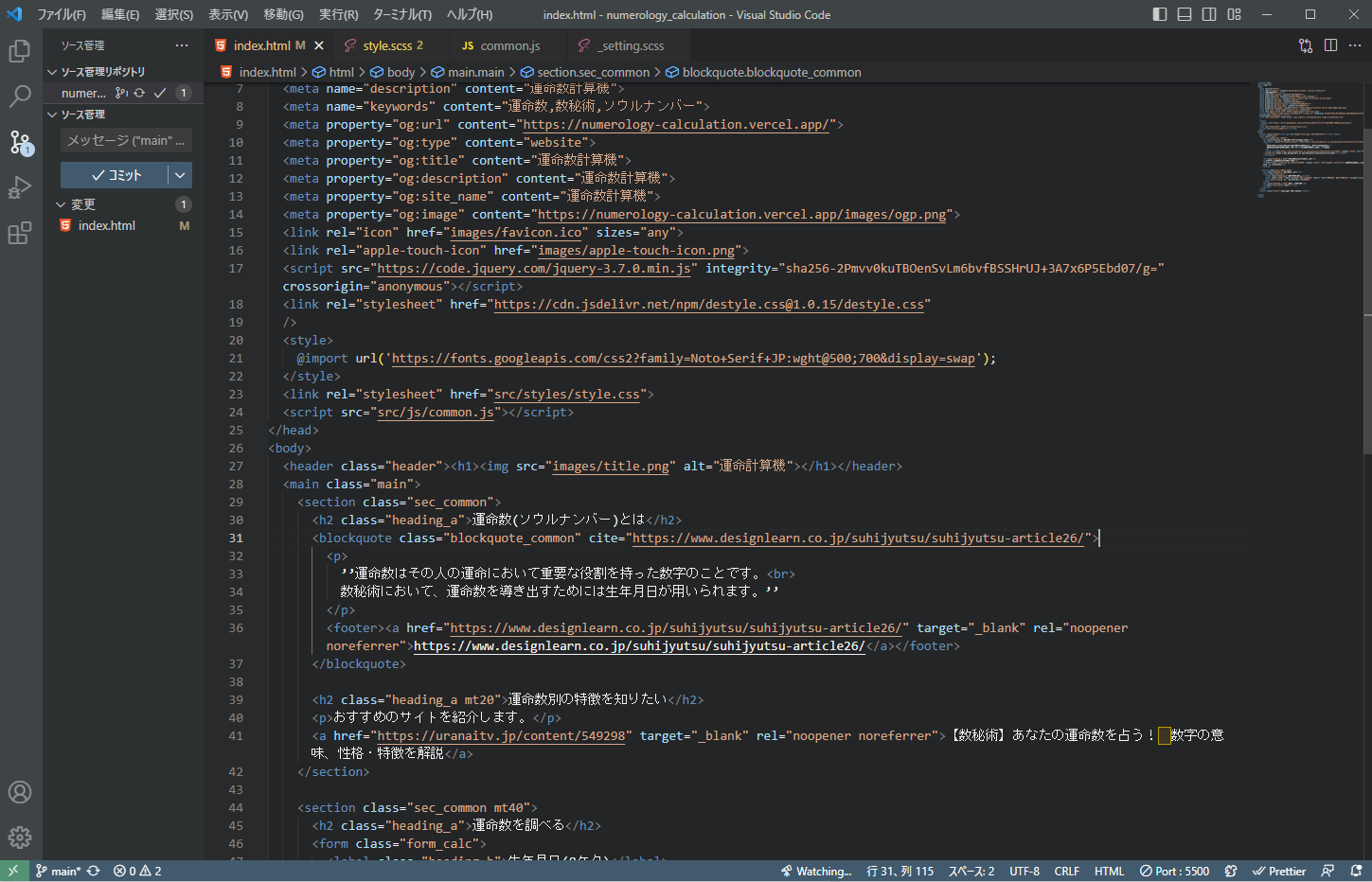Viewport: 1372px width, 882px height.
Task: Click the Prettier status item
Action: click(x=1279, y=871)
